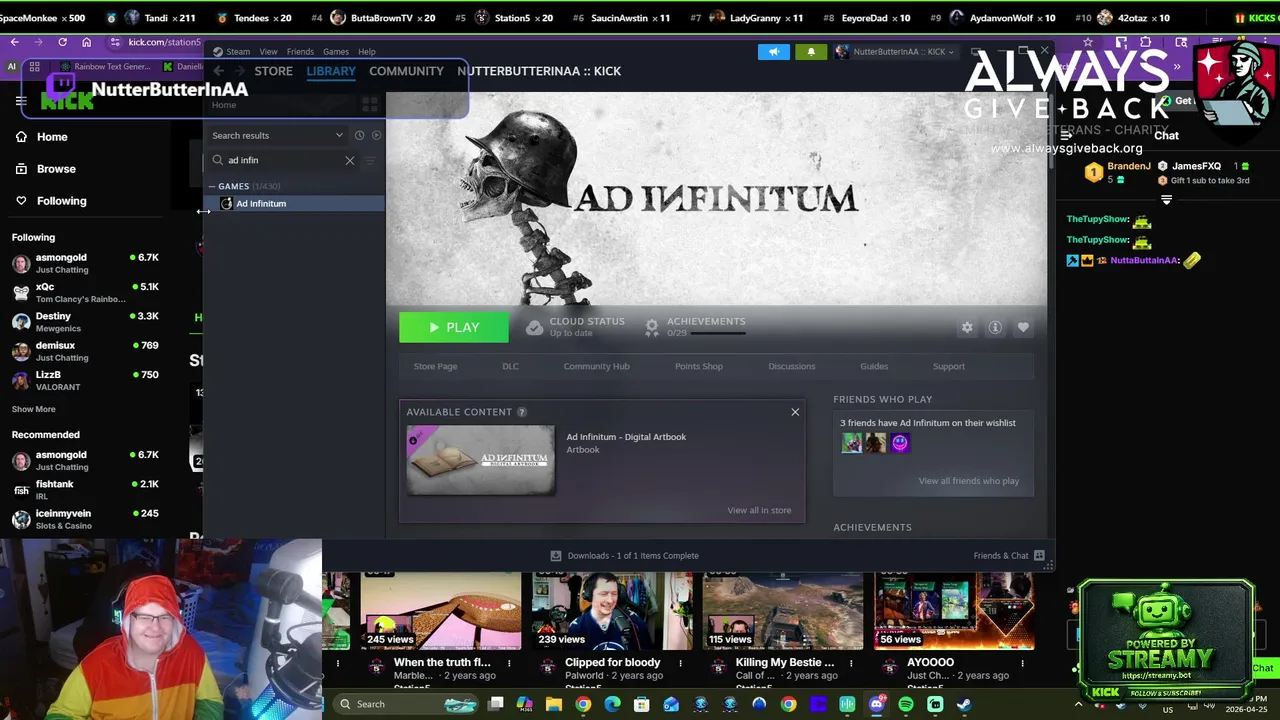The width and height of the screenshot is (1280, 720).
Task: Add to favorites with the heart icon
Action: tap(1023, 327)
